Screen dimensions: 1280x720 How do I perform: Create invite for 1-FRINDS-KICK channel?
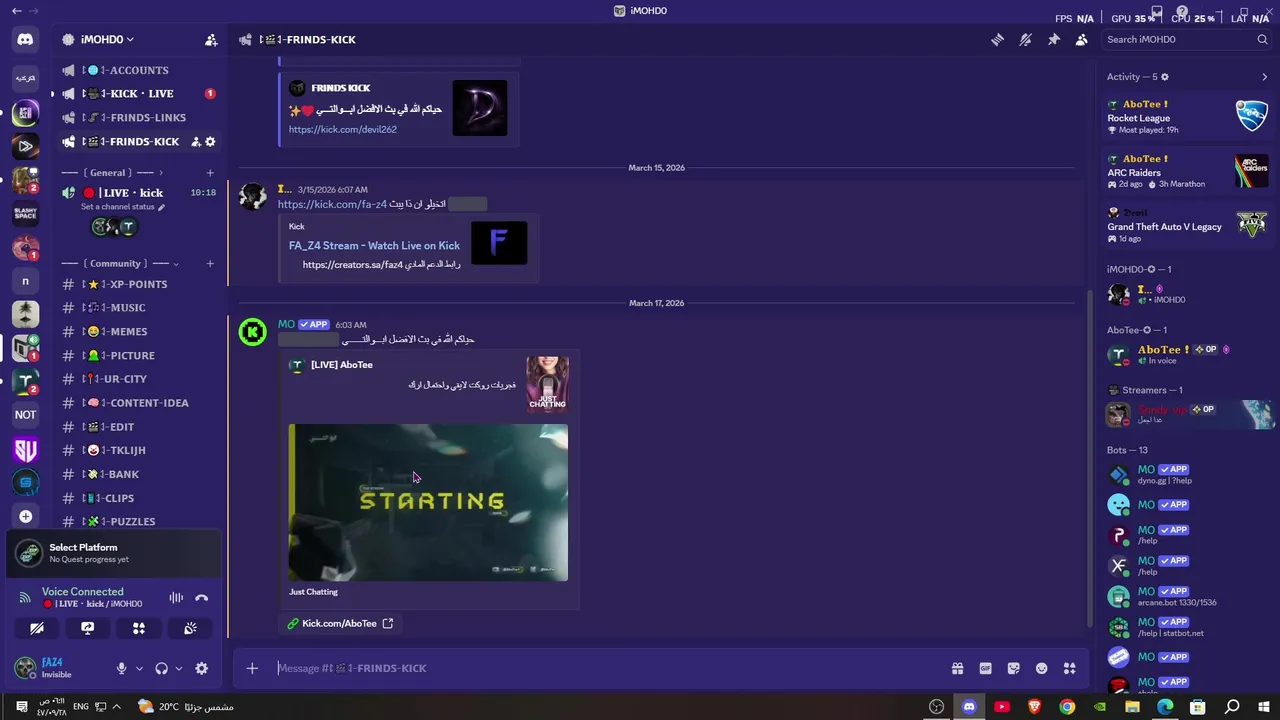point(195,142)
